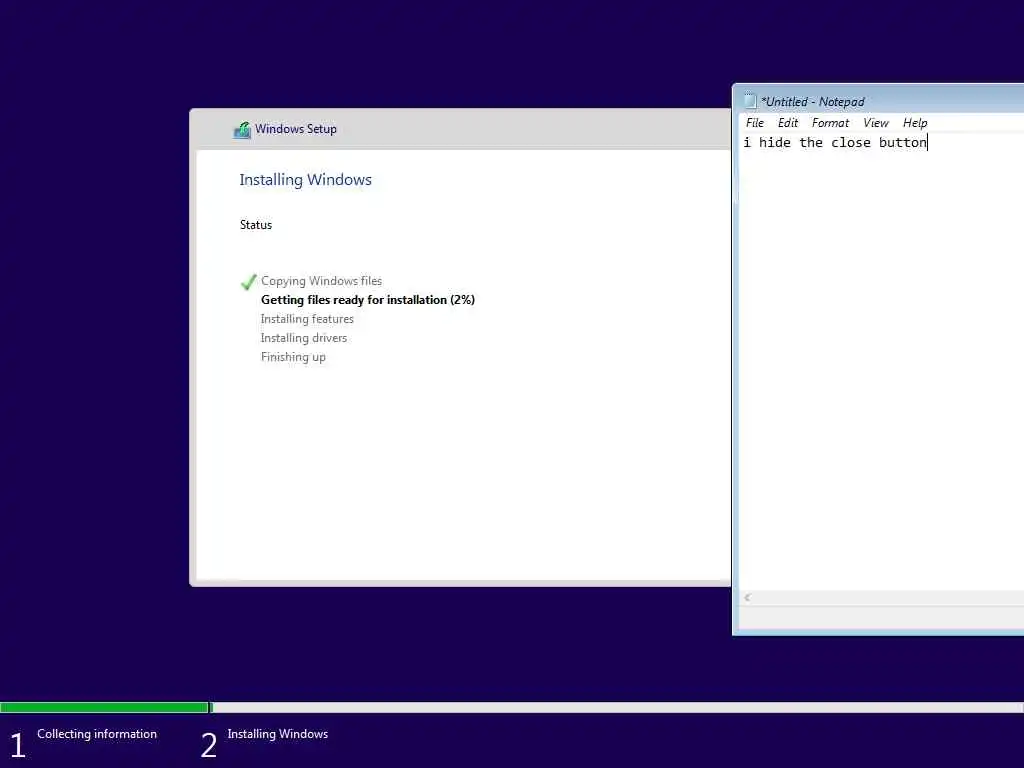
Task: Click the green checkmark beside Copying Windows files
Action: click(248, 281)
